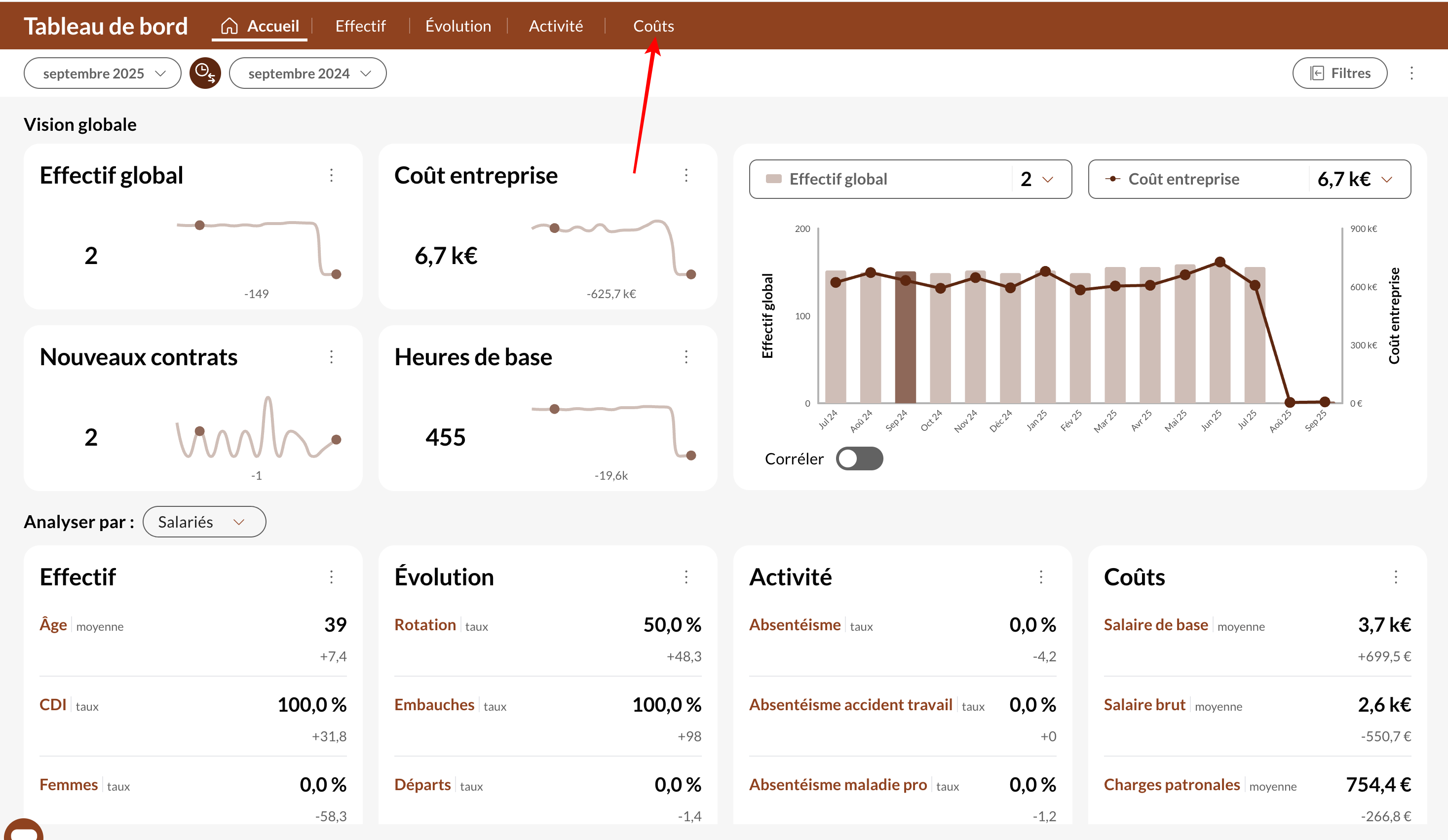Image resolution: width=1448 pixels, height=840 pixels.
Task: Click the page-level kebab menu beside Filtres
Action: click(1412, 73)
